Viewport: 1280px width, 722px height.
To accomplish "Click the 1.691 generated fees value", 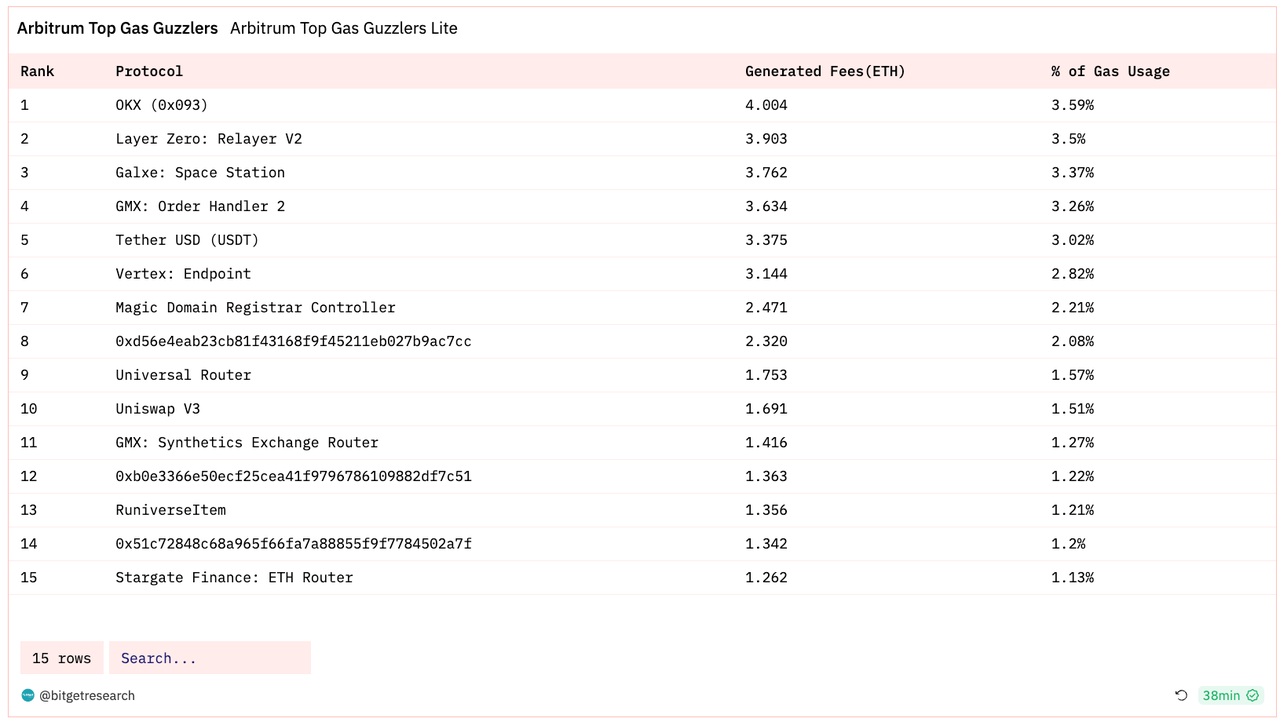I will [766, 409].
